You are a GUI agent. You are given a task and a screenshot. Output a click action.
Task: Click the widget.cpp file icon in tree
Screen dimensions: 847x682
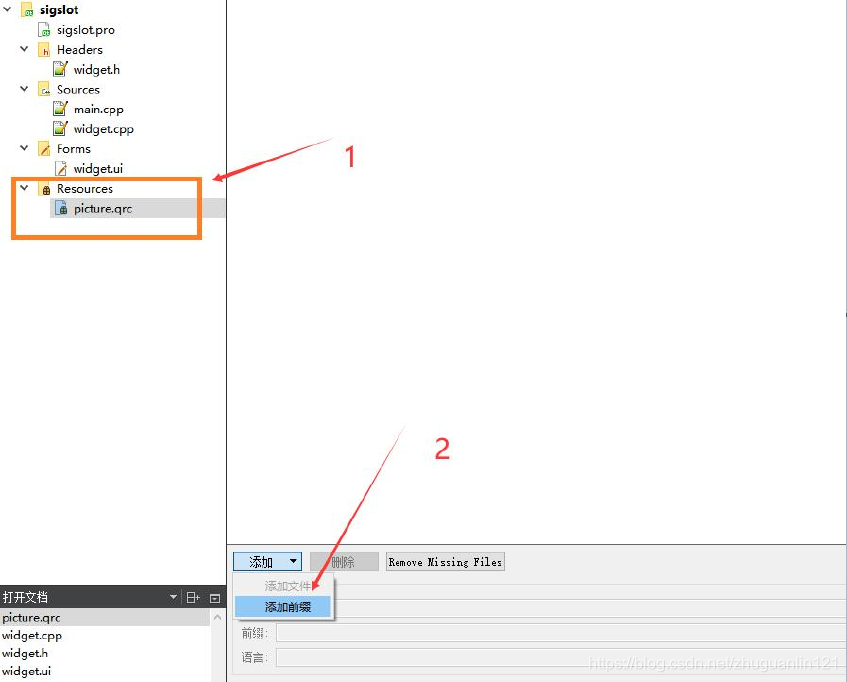pos(60,129)
